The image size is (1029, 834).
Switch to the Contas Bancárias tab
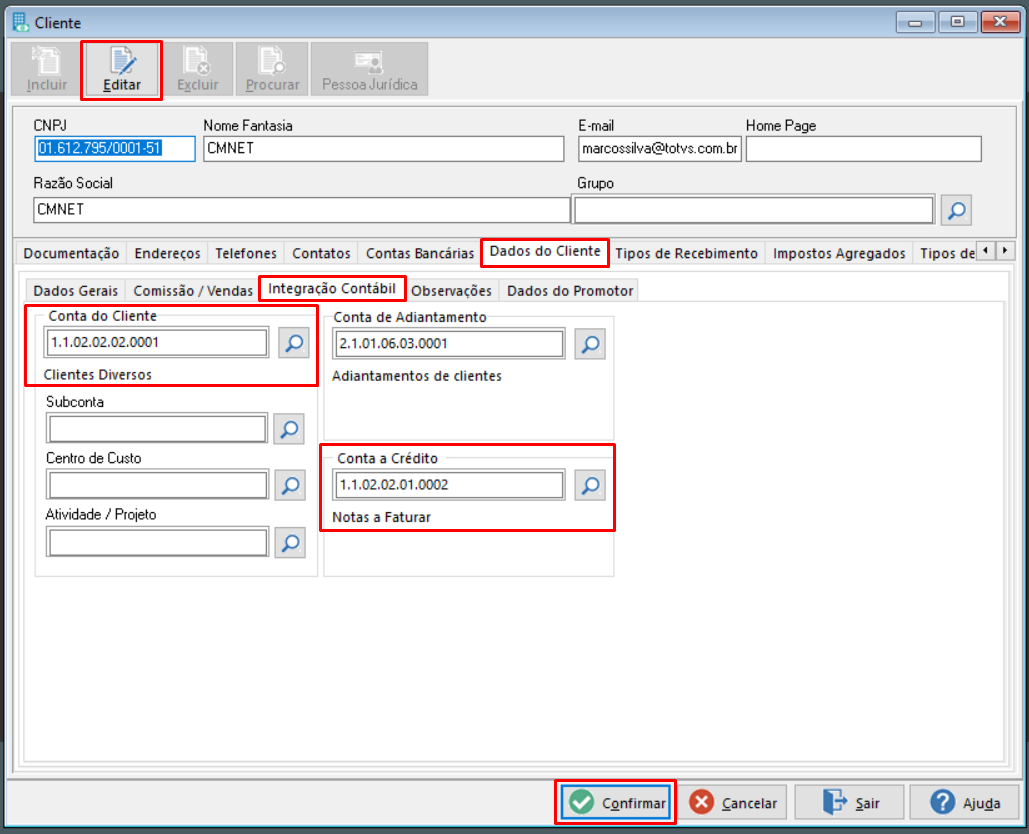420,253
